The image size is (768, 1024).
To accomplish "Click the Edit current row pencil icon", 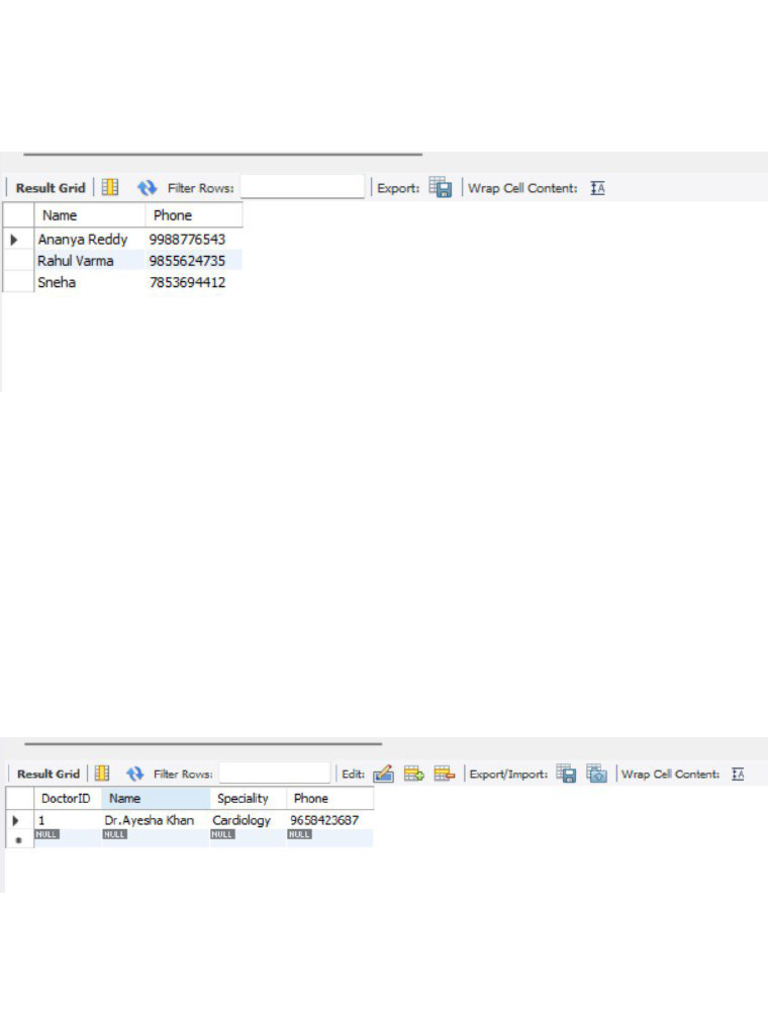I will [383, 774].
